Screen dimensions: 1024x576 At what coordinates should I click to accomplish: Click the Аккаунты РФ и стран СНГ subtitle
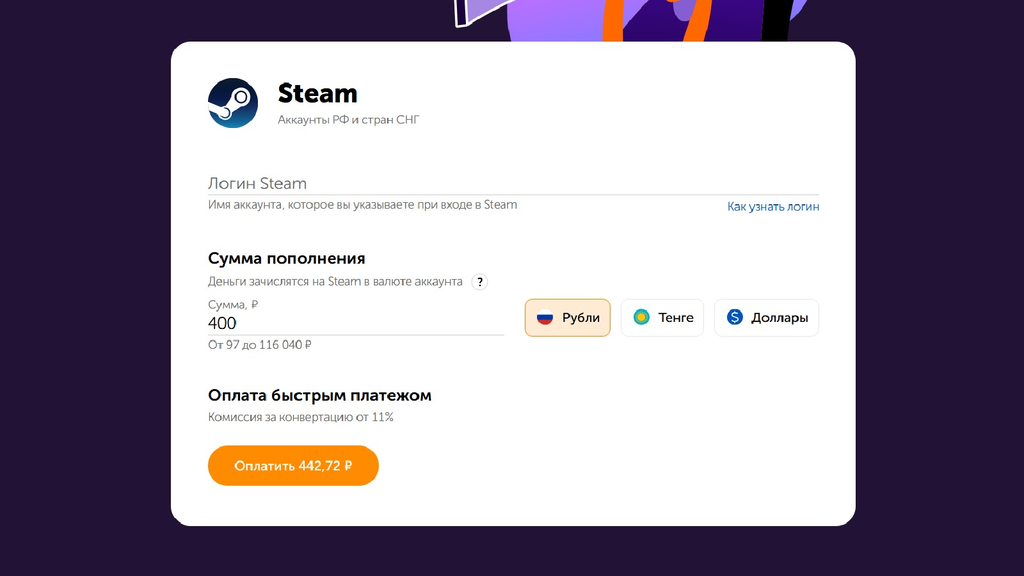click(x=348, y=120)
